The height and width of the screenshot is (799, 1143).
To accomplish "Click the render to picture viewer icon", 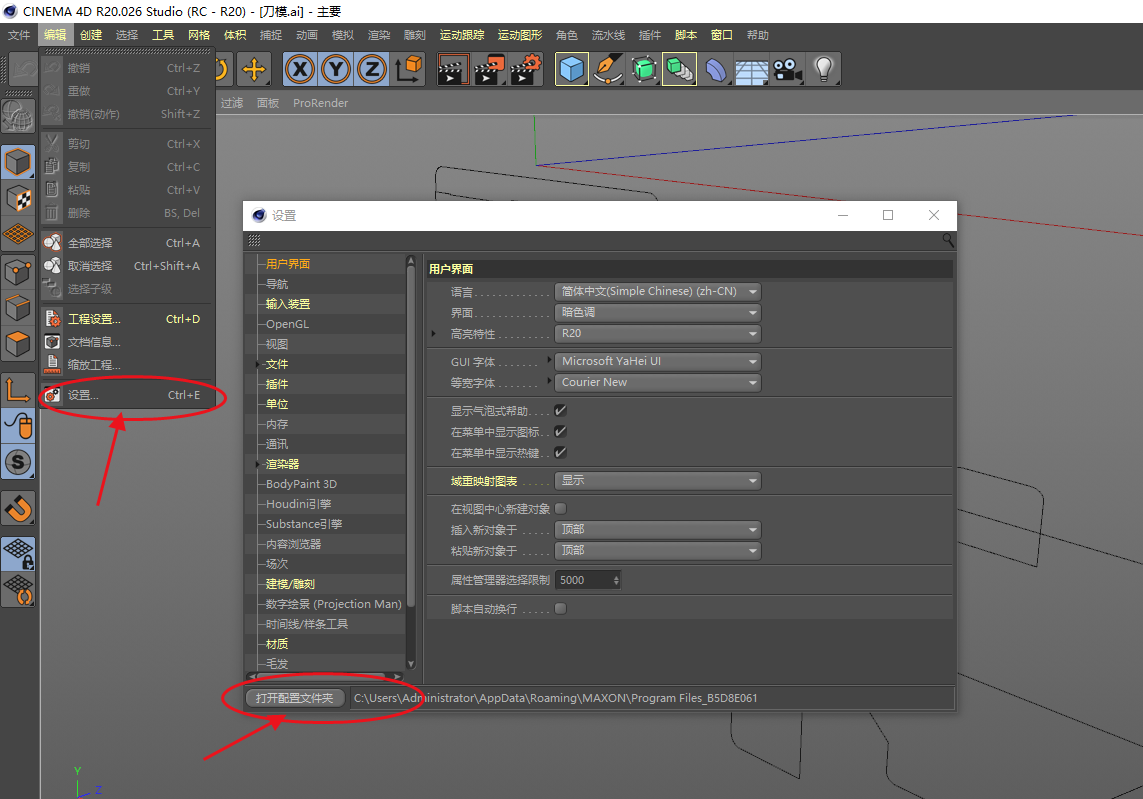I will point(489,69).
